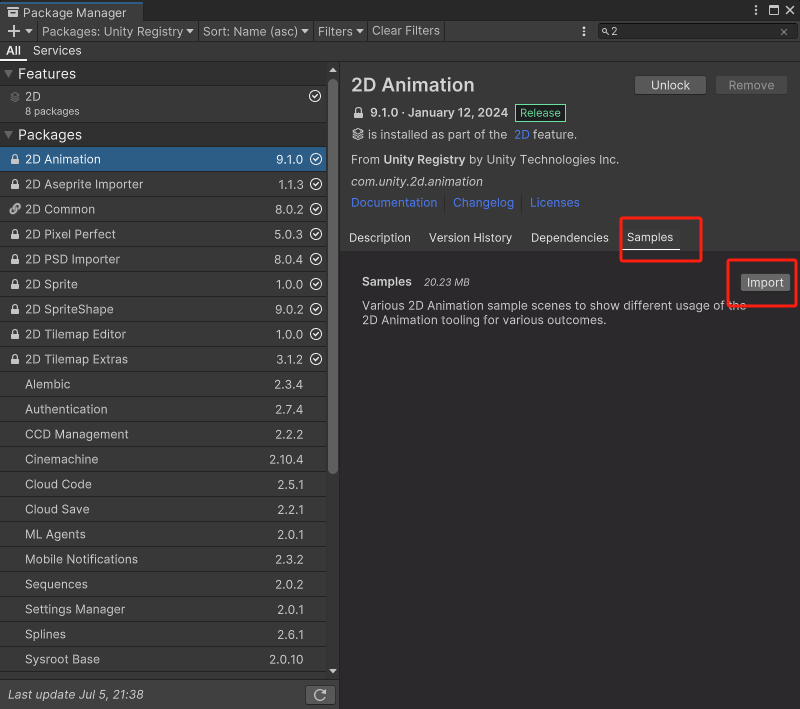
Task: Click installed checkmark on 2D Sprite row
Action: tap(316, 284)
